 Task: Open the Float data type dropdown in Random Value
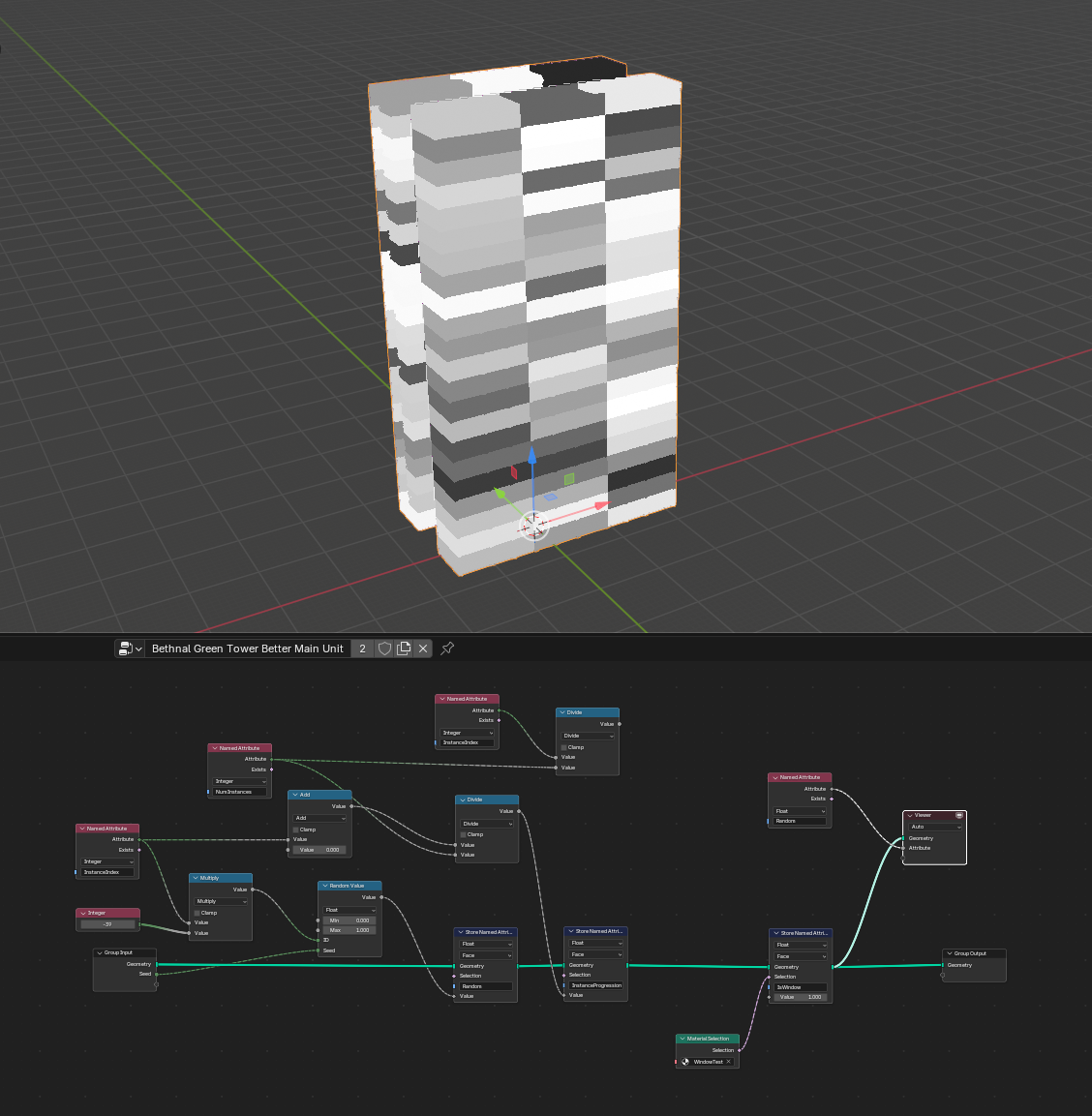[349, 910]
